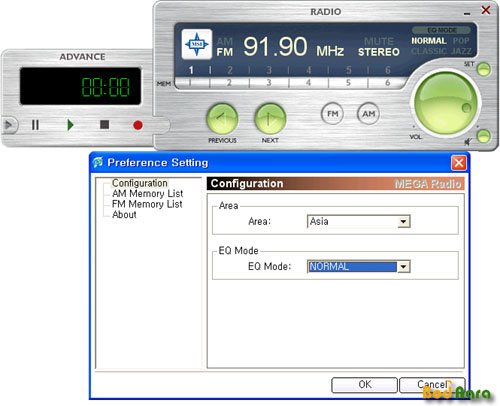This screenshot has width=500, height=406.
Task: Confirm preferences with the OK button
Action: click(x=364, y=385)
